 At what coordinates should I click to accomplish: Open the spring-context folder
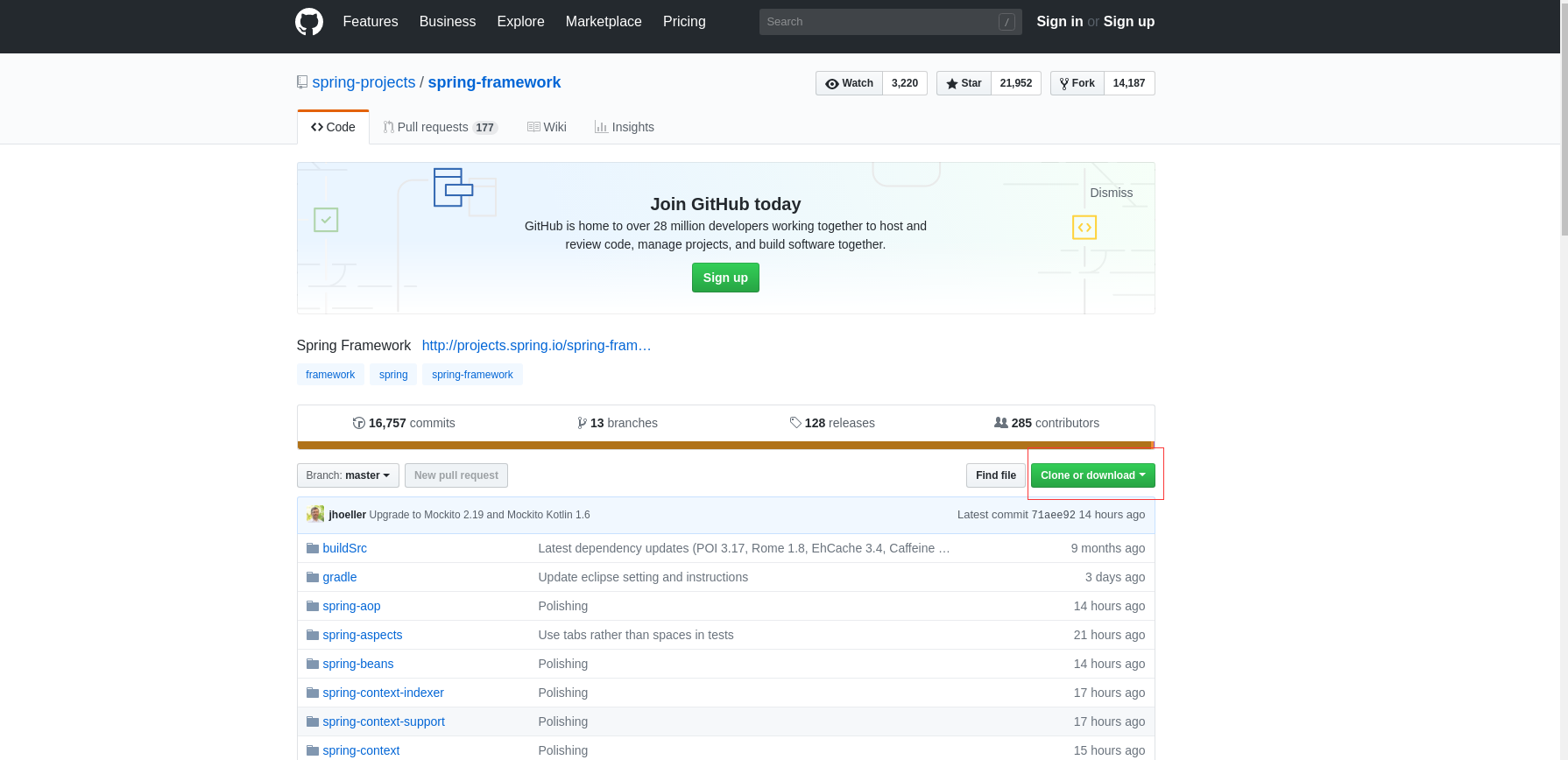(361, 750)
